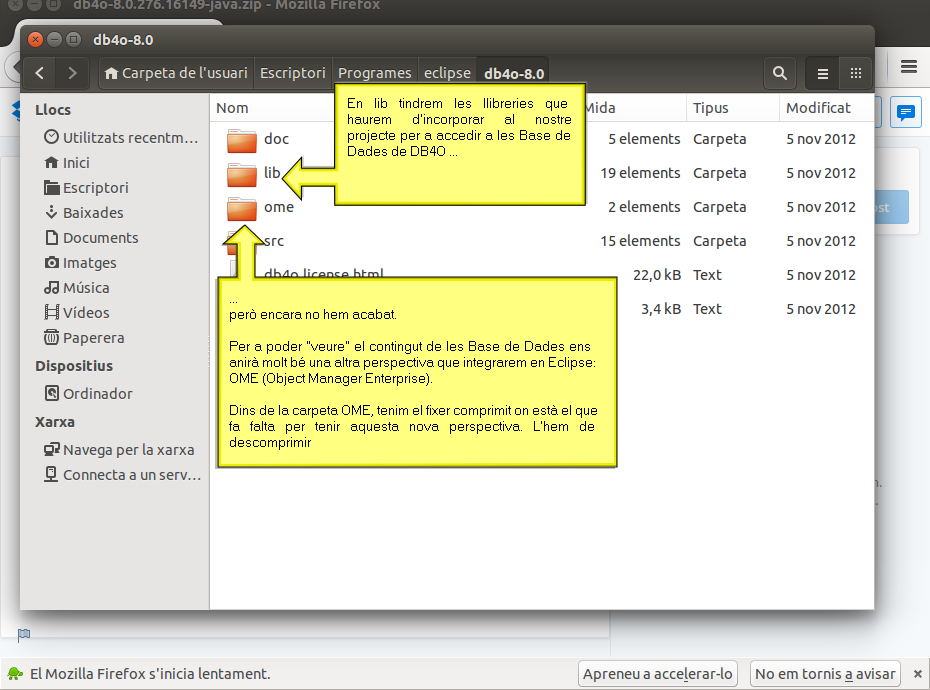Select the ome folder icon
Image resolution: width=930 pixels, height=690 pixels.
(x=241, y=208)
